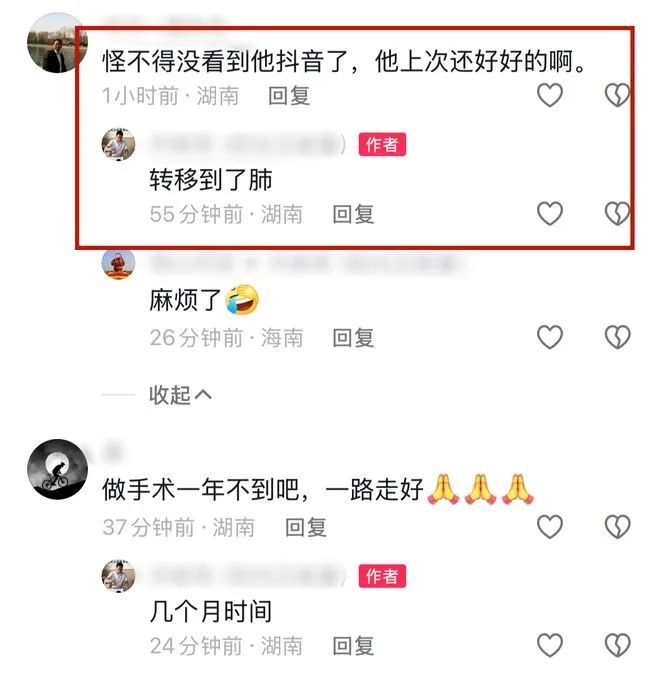Open author avatar beside 转移到了肺 reply

(118, 144)
